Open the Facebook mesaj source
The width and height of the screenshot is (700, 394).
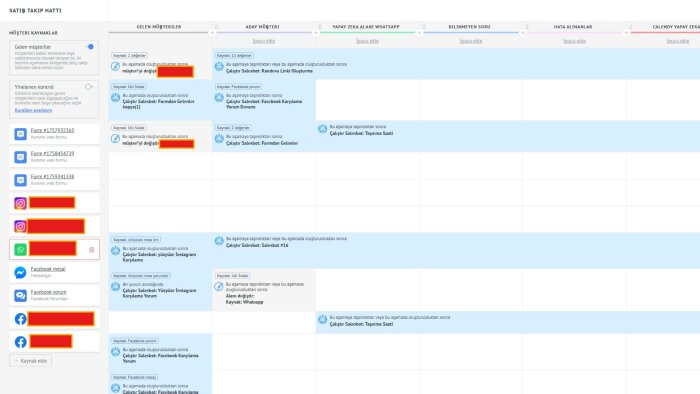pyautogui.click(x=48, y=269)
